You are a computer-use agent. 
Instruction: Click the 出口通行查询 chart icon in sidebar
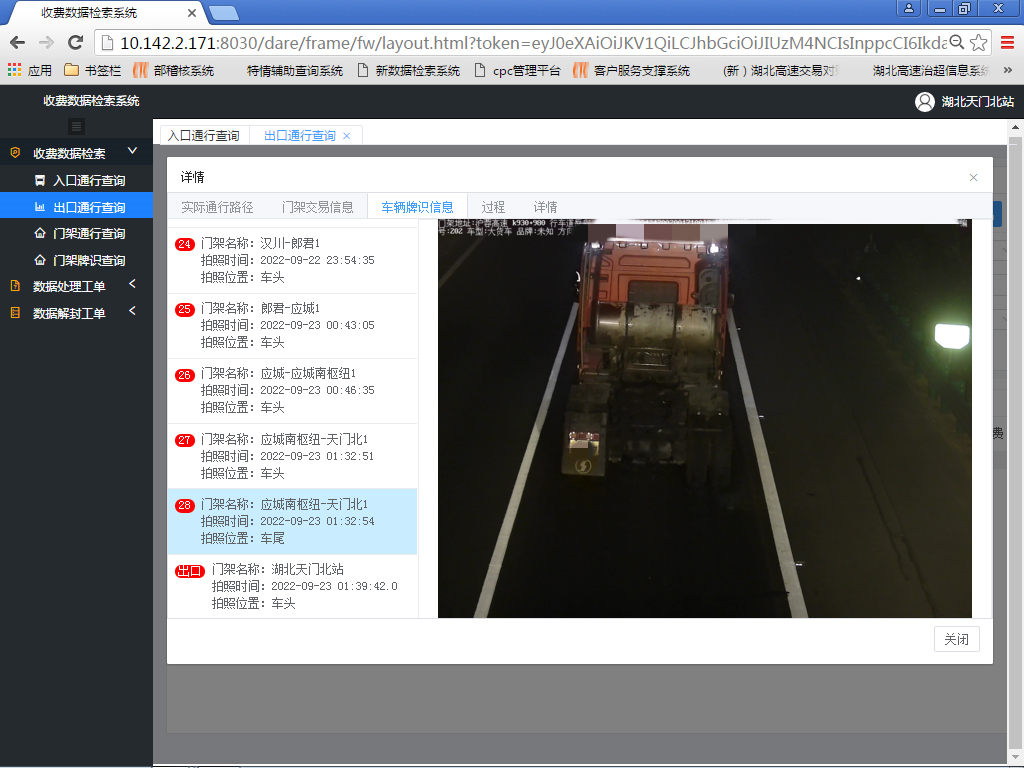click(x=40, y=207)
